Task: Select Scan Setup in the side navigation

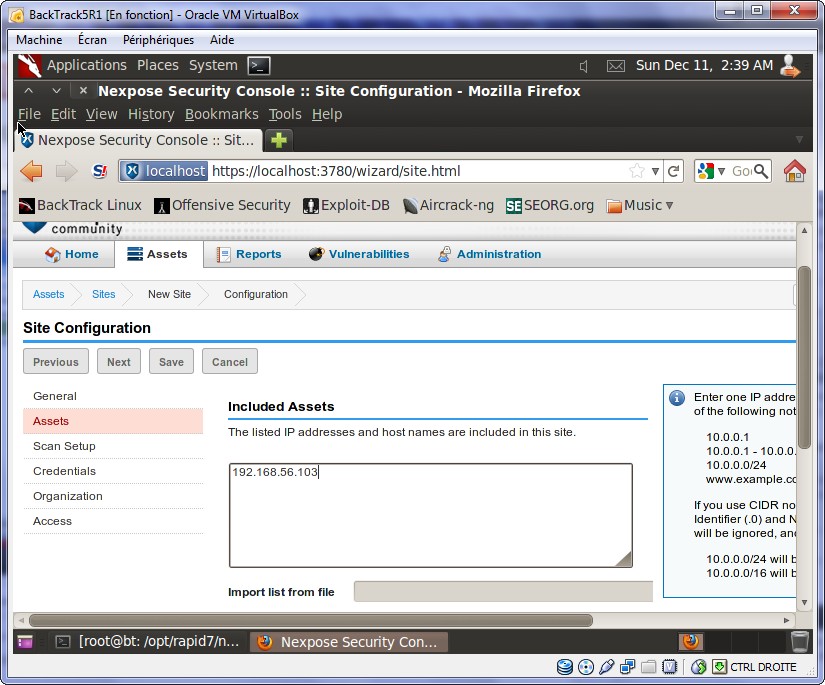Action: 113,446
